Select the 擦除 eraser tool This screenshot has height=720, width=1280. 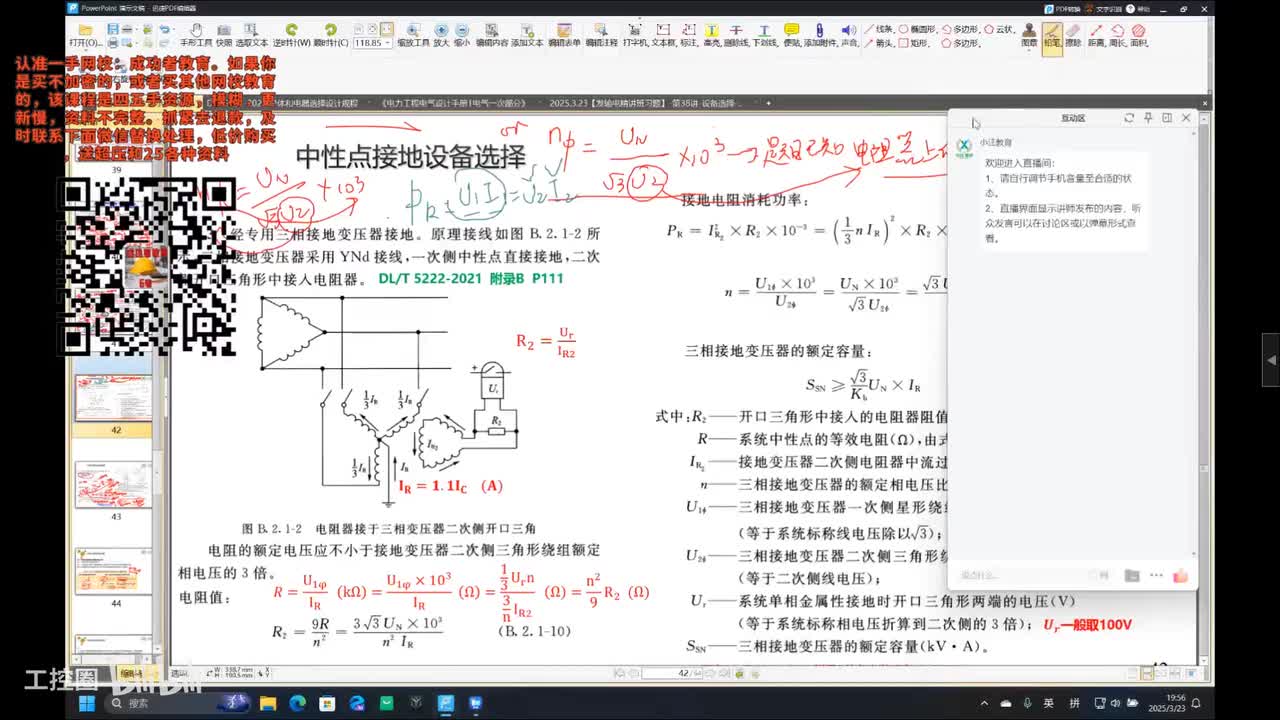pyautogui.click(x=1072, y=37)
